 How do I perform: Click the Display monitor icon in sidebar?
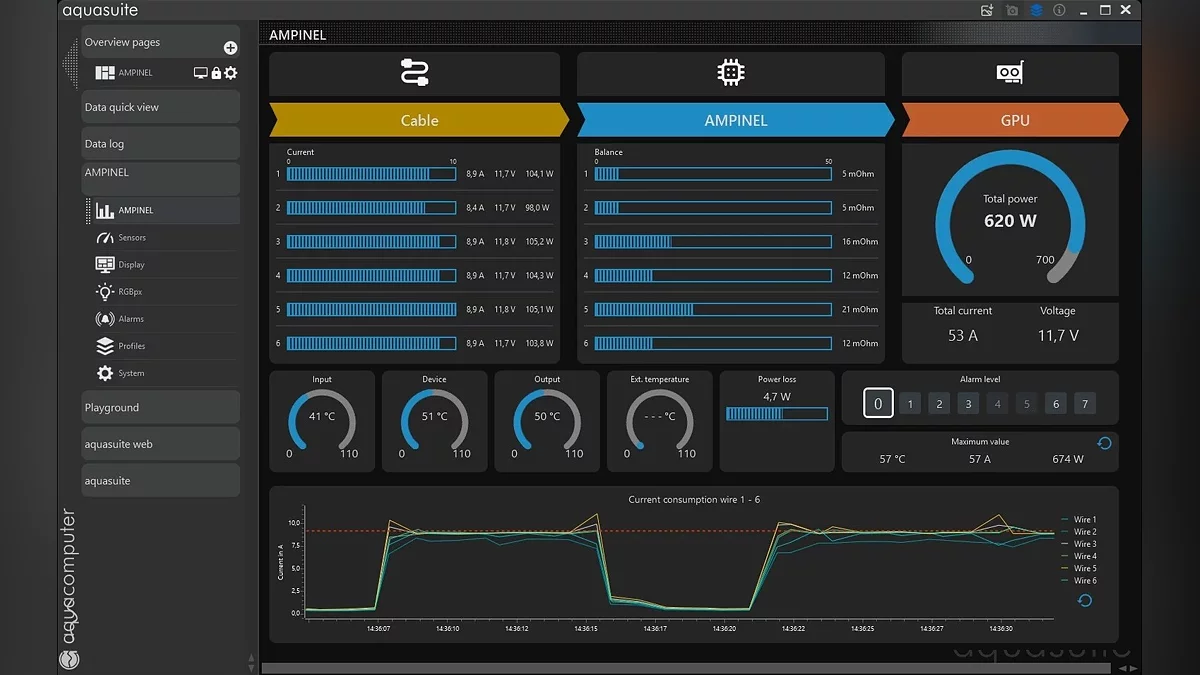105,264
